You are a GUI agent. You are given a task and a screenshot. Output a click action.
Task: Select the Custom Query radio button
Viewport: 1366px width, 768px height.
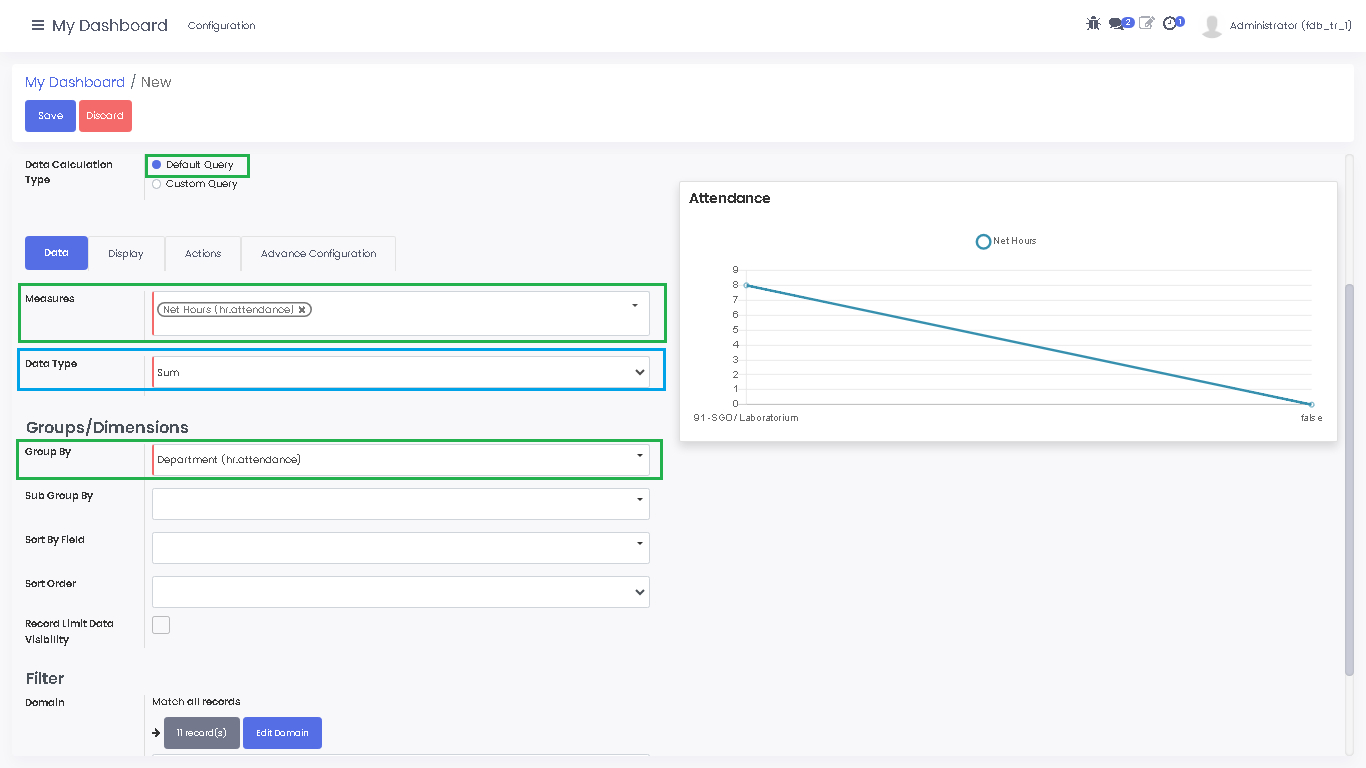click(x=157, y=184)
